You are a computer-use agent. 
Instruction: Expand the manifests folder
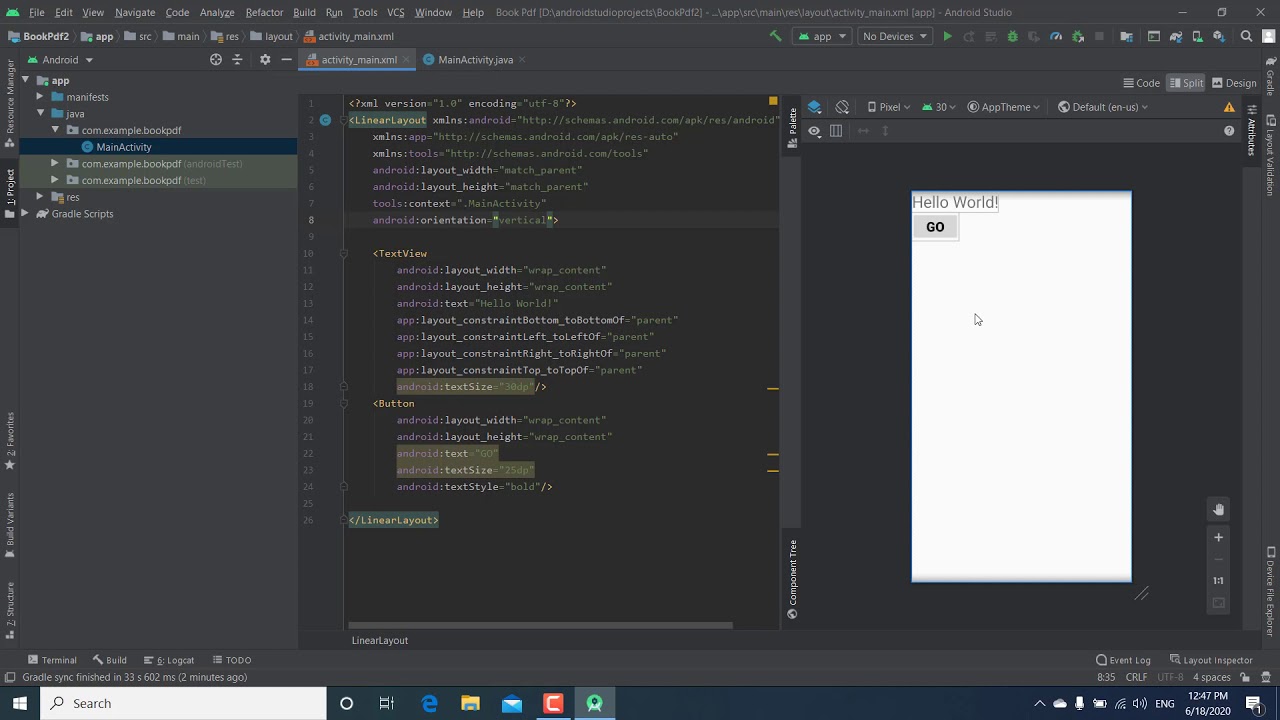click(x=40, y=97)
